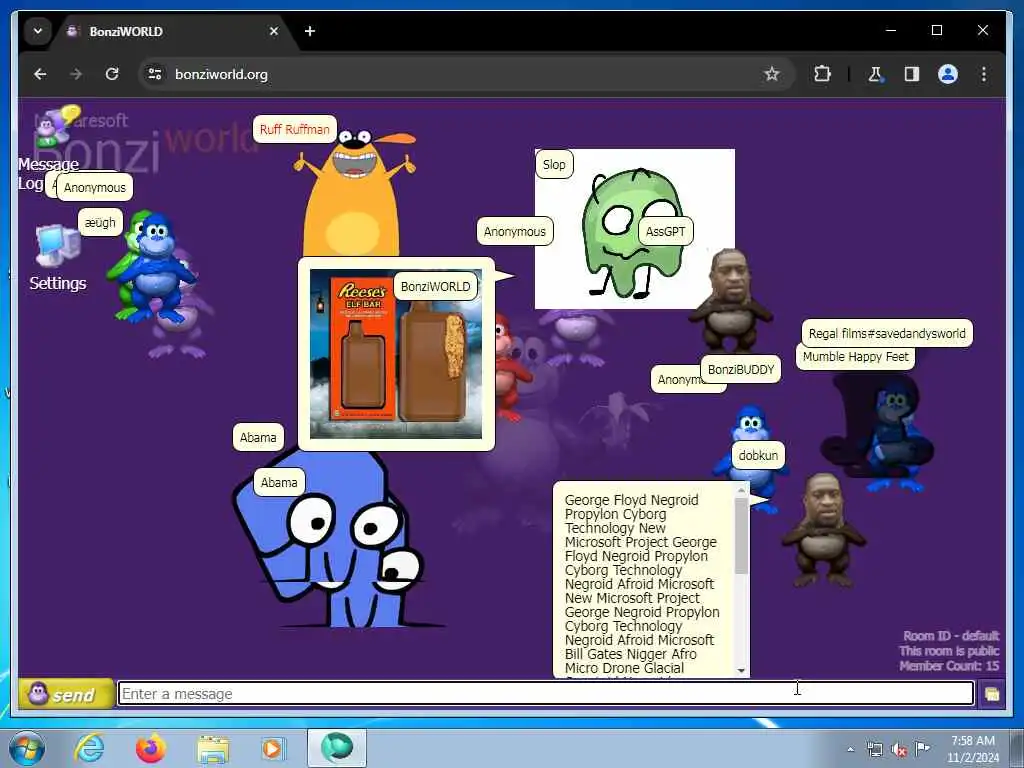
Task: Launch Firefox from the taskbar
Action: (x=150, y=748)
